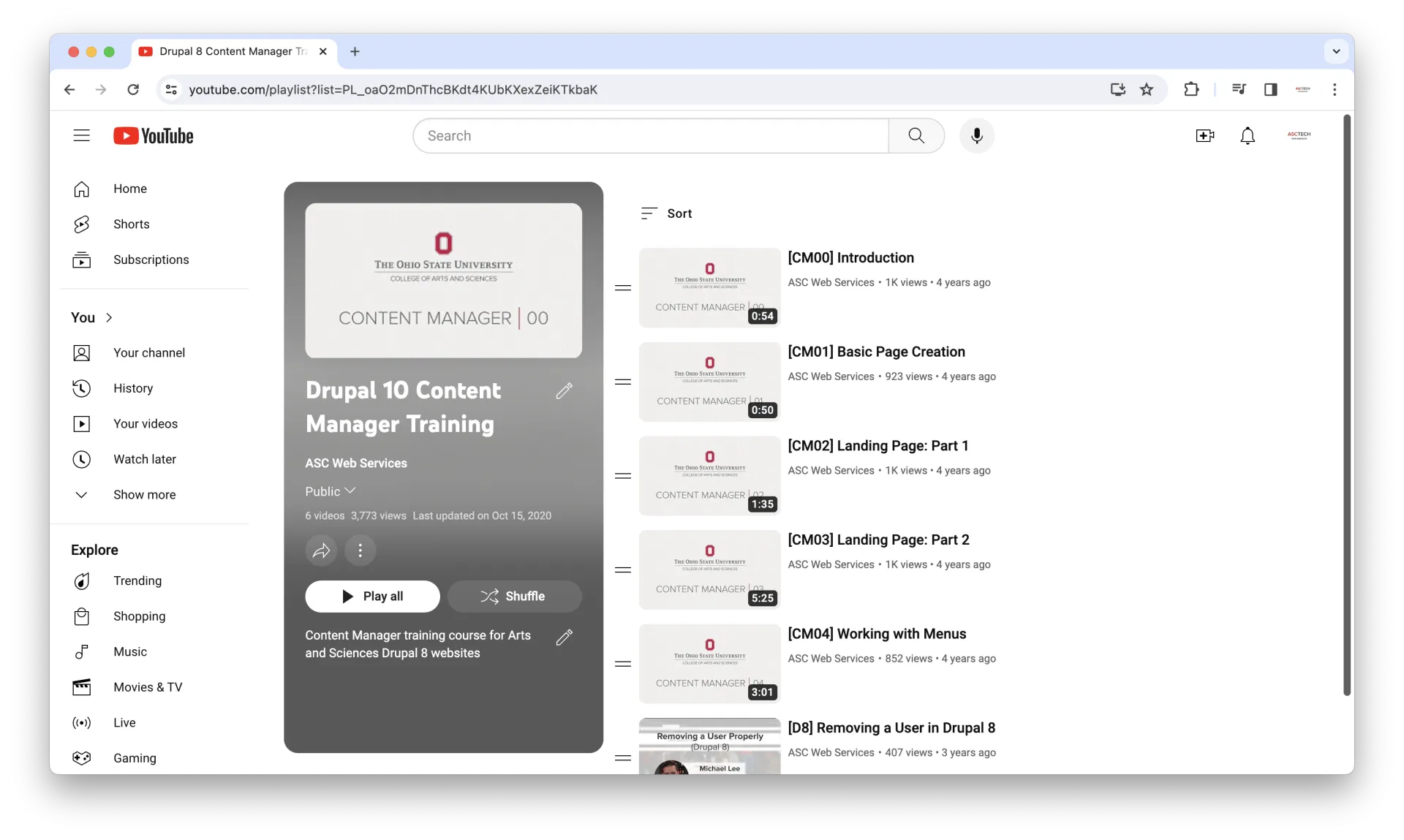Click reorder handle beside CM03 Landing Page Part 2

[x=623, y=570]
